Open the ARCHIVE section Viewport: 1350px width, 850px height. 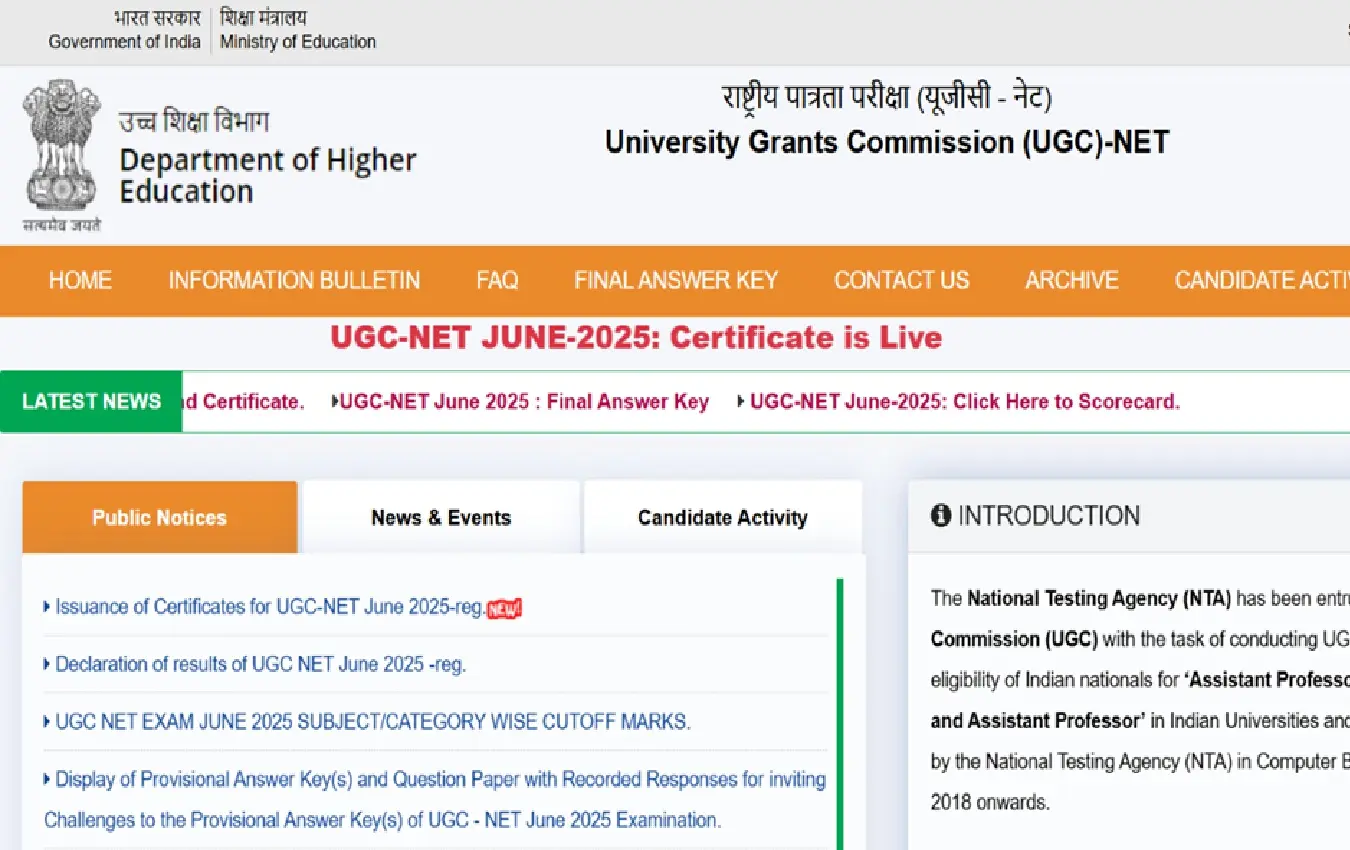click(x=1071, y=281)
